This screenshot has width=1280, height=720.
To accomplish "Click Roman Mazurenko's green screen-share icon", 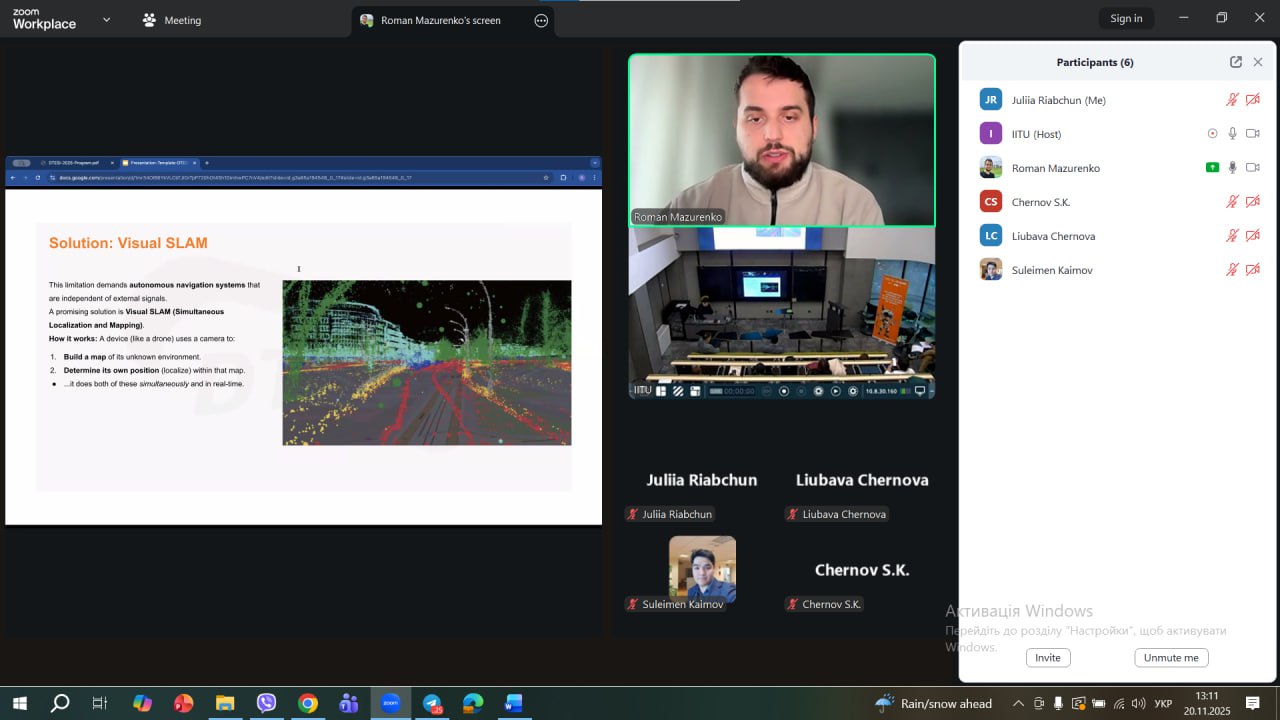I will (x=1212, y=168).
